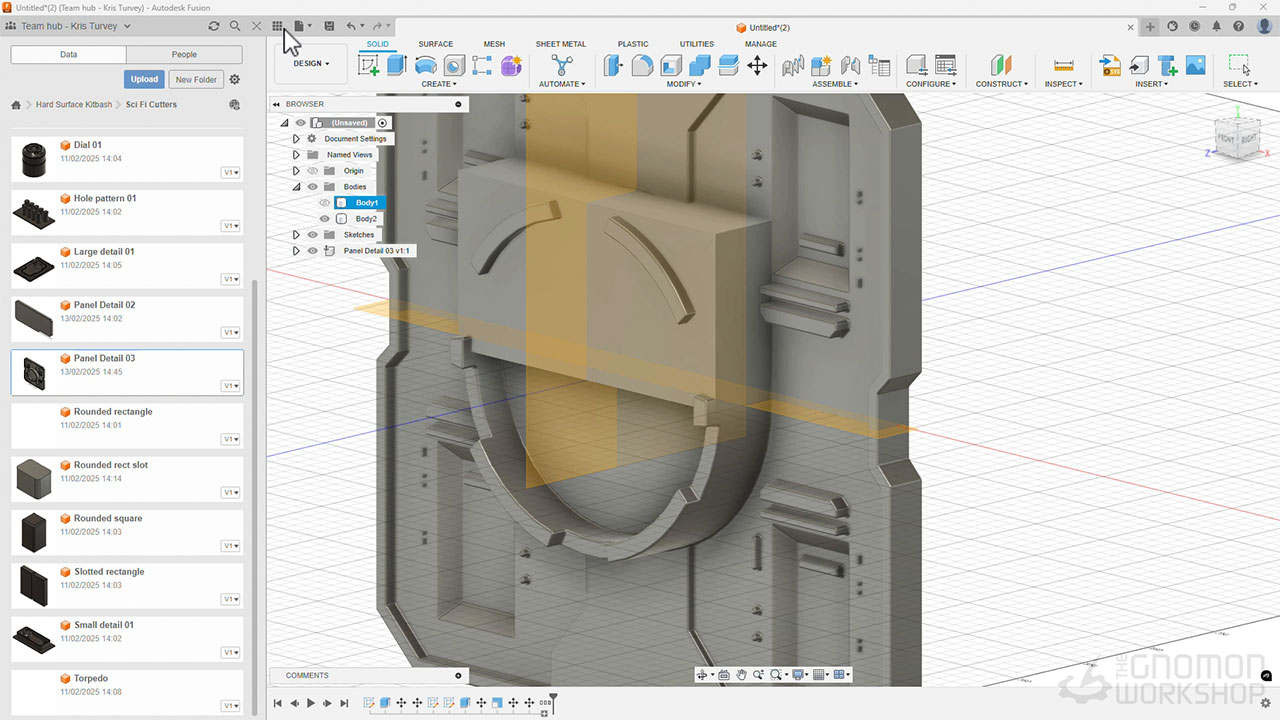Image resolution: width=1280 pixels, height=720 pixels.
Task: Click the timeline end position marker
Action: (553, 698)
